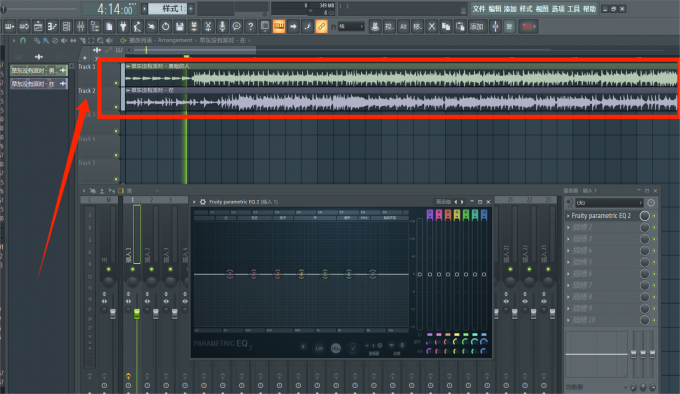Click the arrow left of pattern selector
Viewport: 680px width, 394px height.
coord(144,9)
